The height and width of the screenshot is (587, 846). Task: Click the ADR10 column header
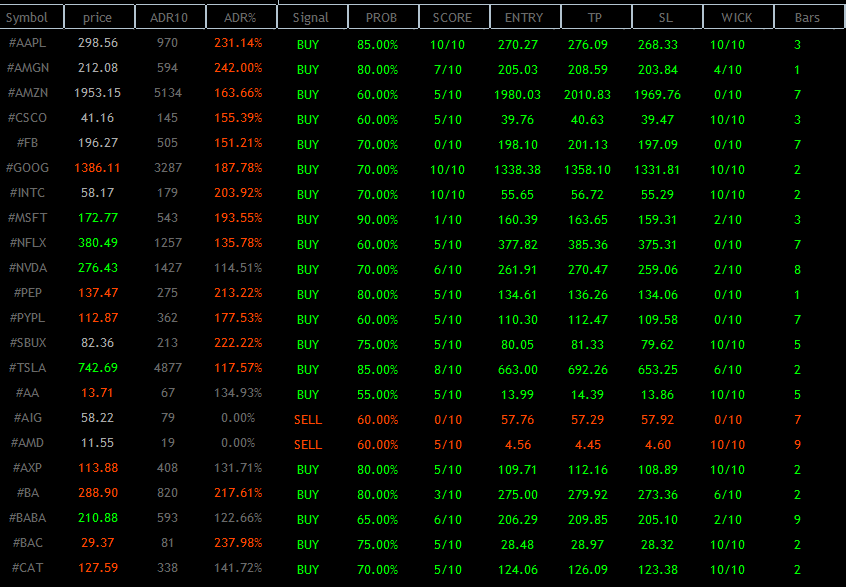coord(170,17)
